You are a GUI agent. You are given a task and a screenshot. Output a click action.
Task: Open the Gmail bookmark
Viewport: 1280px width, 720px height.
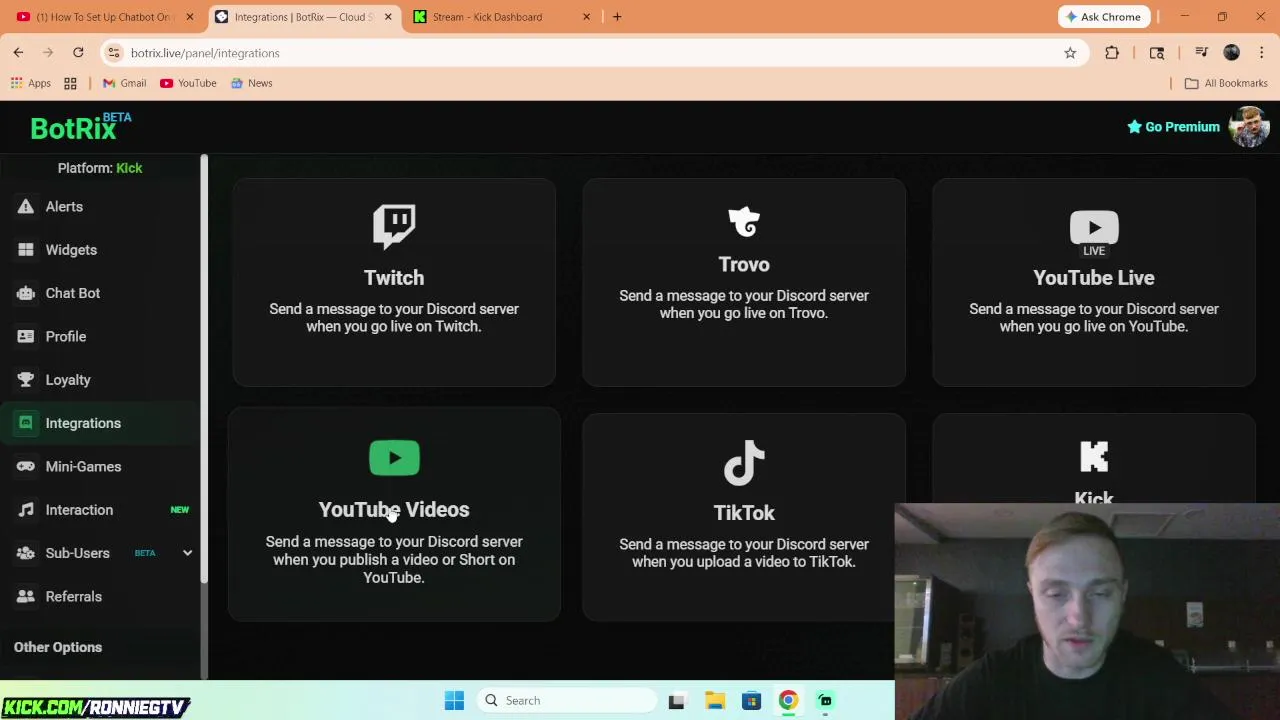click(124, 83)
